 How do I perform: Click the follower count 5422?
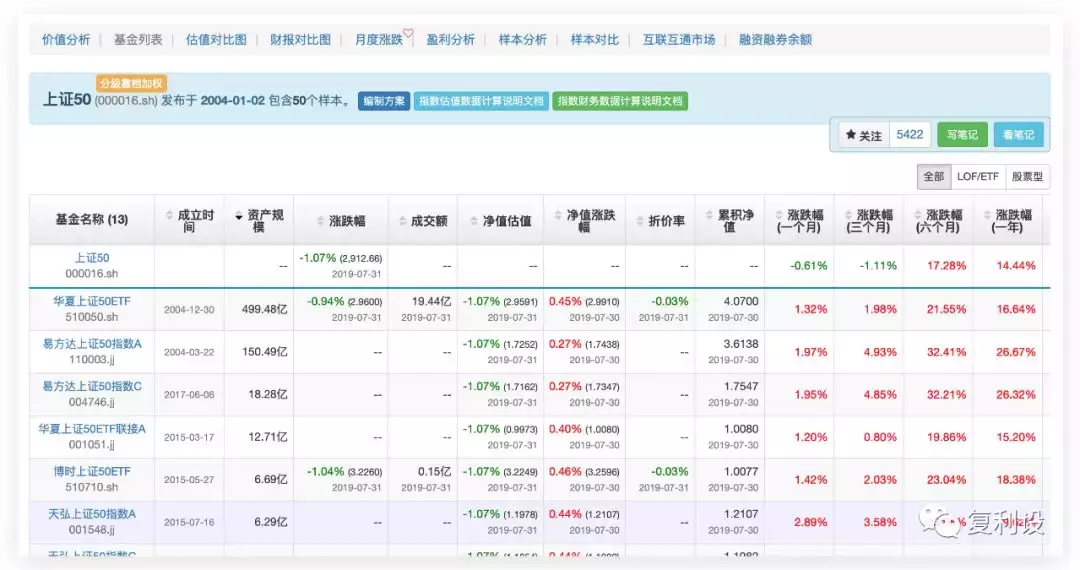(910, 135)
